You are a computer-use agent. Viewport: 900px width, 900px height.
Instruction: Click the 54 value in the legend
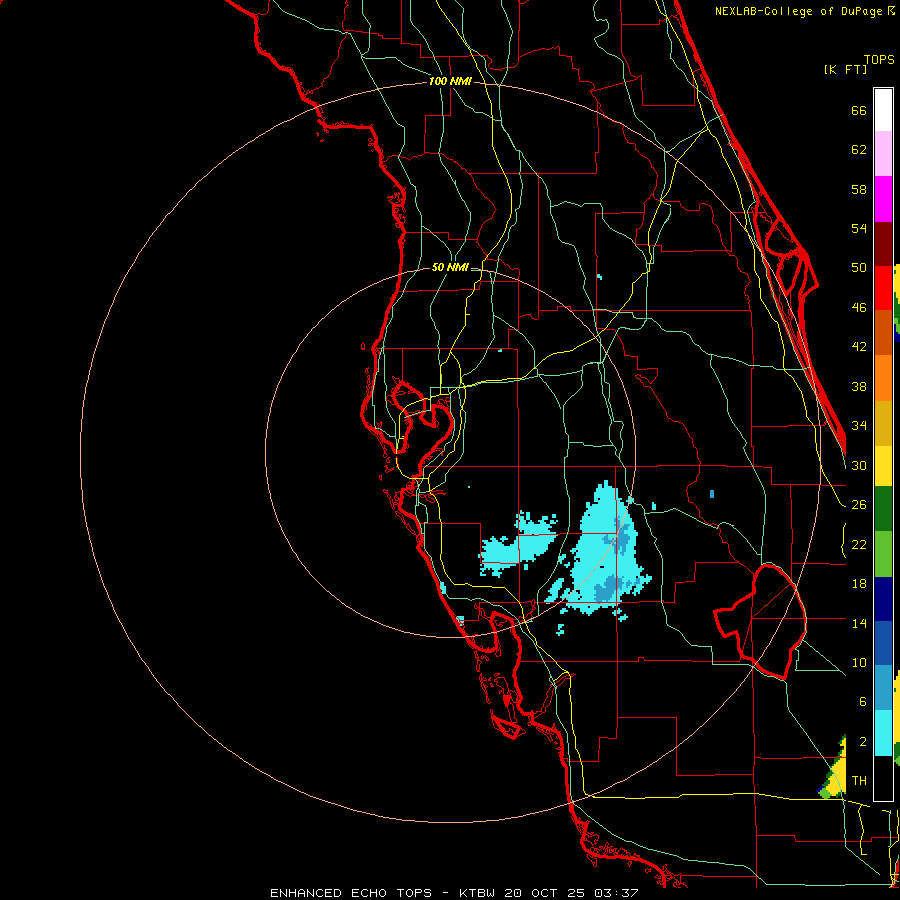pyautogui.click(x=859, y=228)
